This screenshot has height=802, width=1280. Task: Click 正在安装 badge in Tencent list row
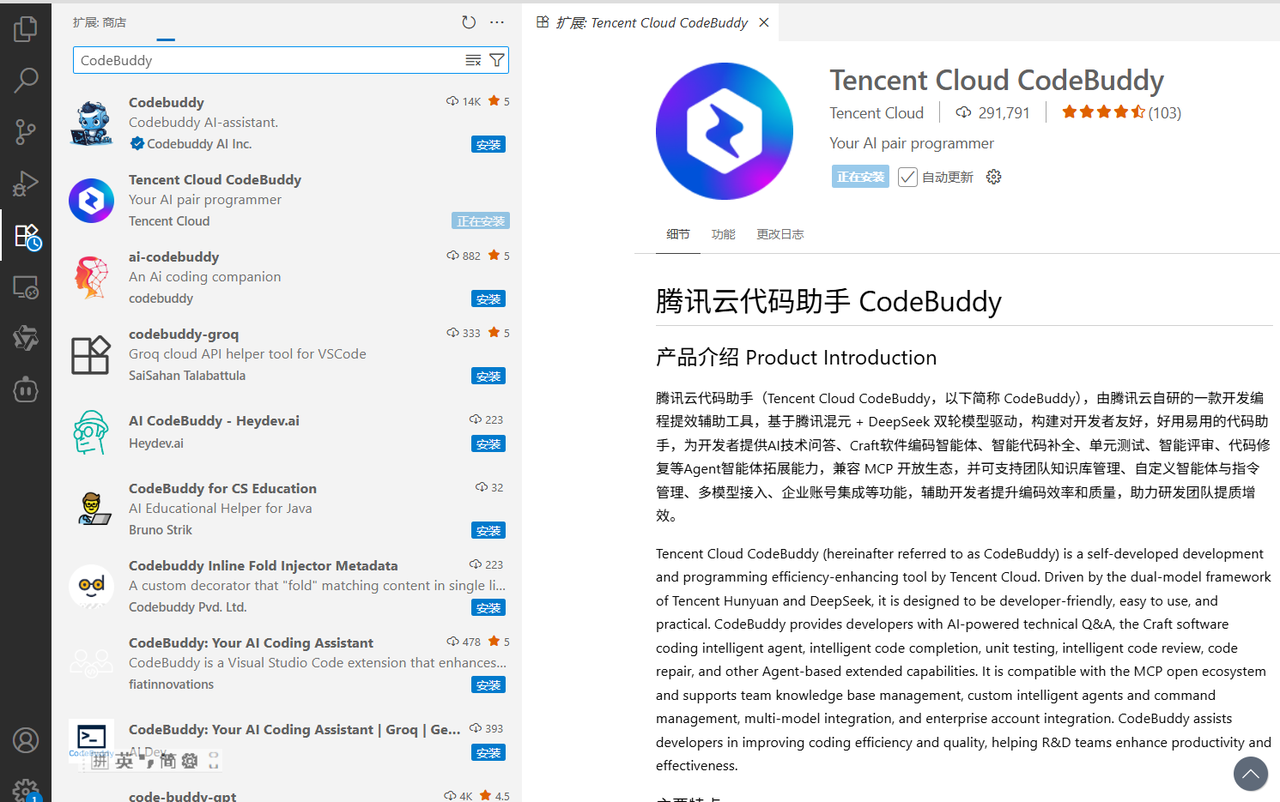point(480,221)
